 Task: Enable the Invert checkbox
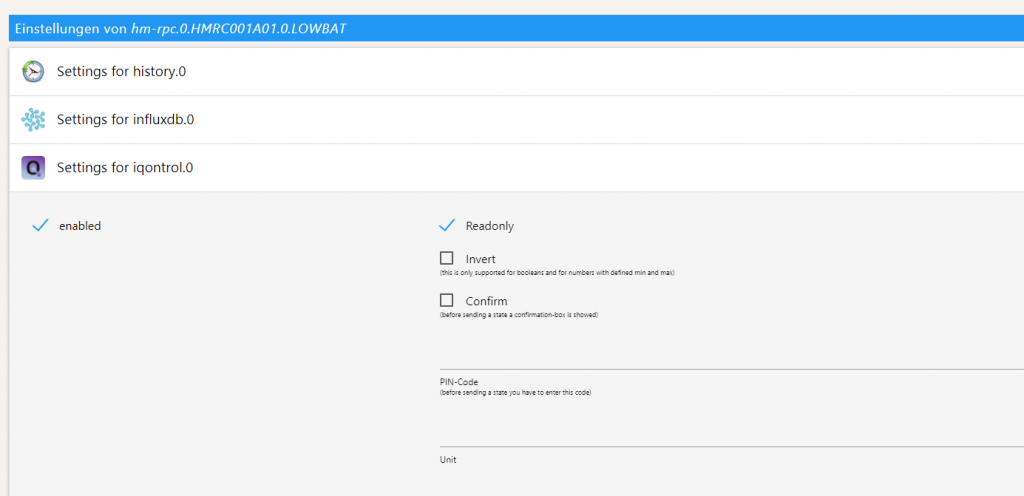click(447, 258)
